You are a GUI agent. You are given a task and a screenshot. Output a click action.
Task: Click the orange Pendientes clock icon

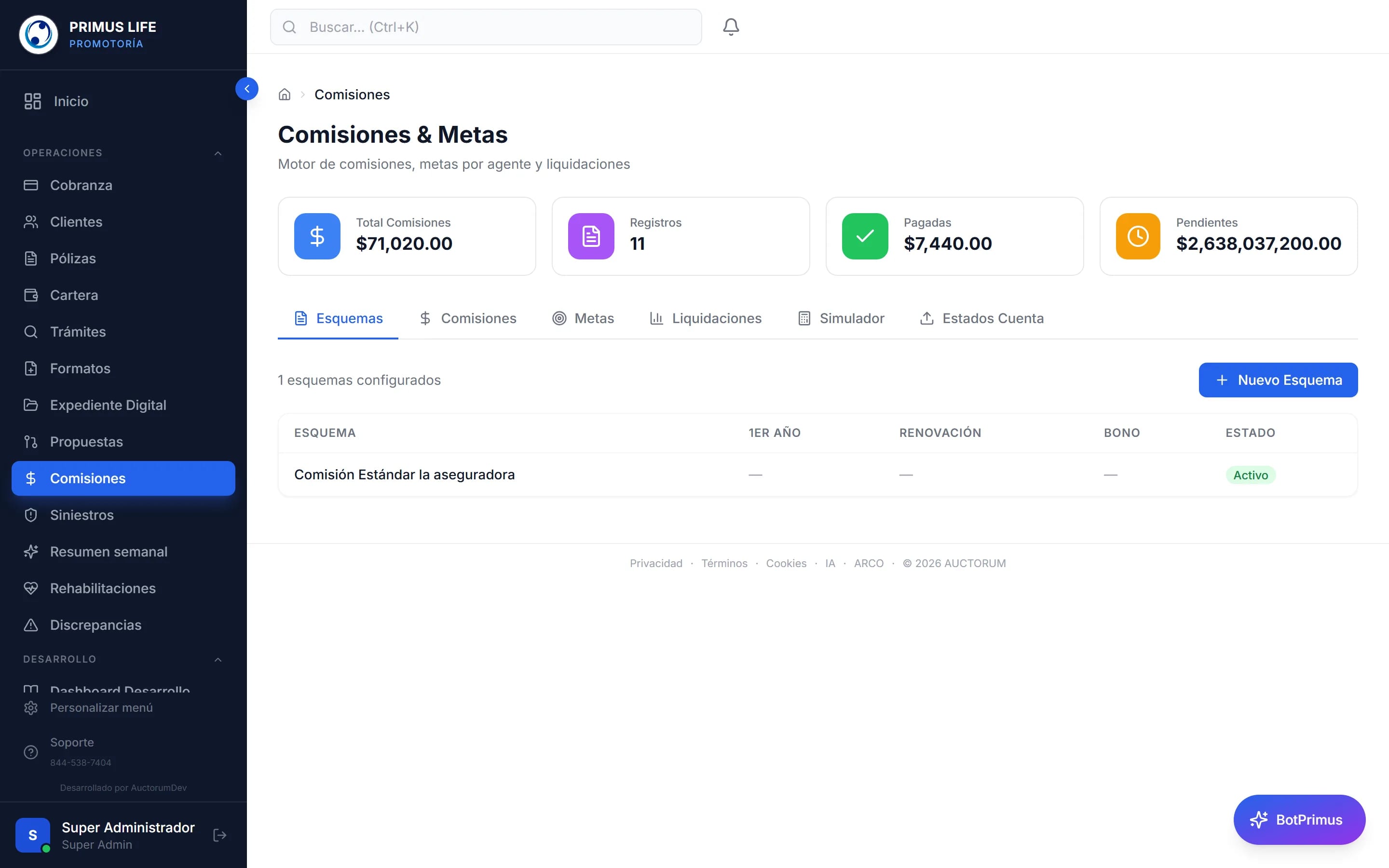pyautogui.click(x=1138, y=236)
